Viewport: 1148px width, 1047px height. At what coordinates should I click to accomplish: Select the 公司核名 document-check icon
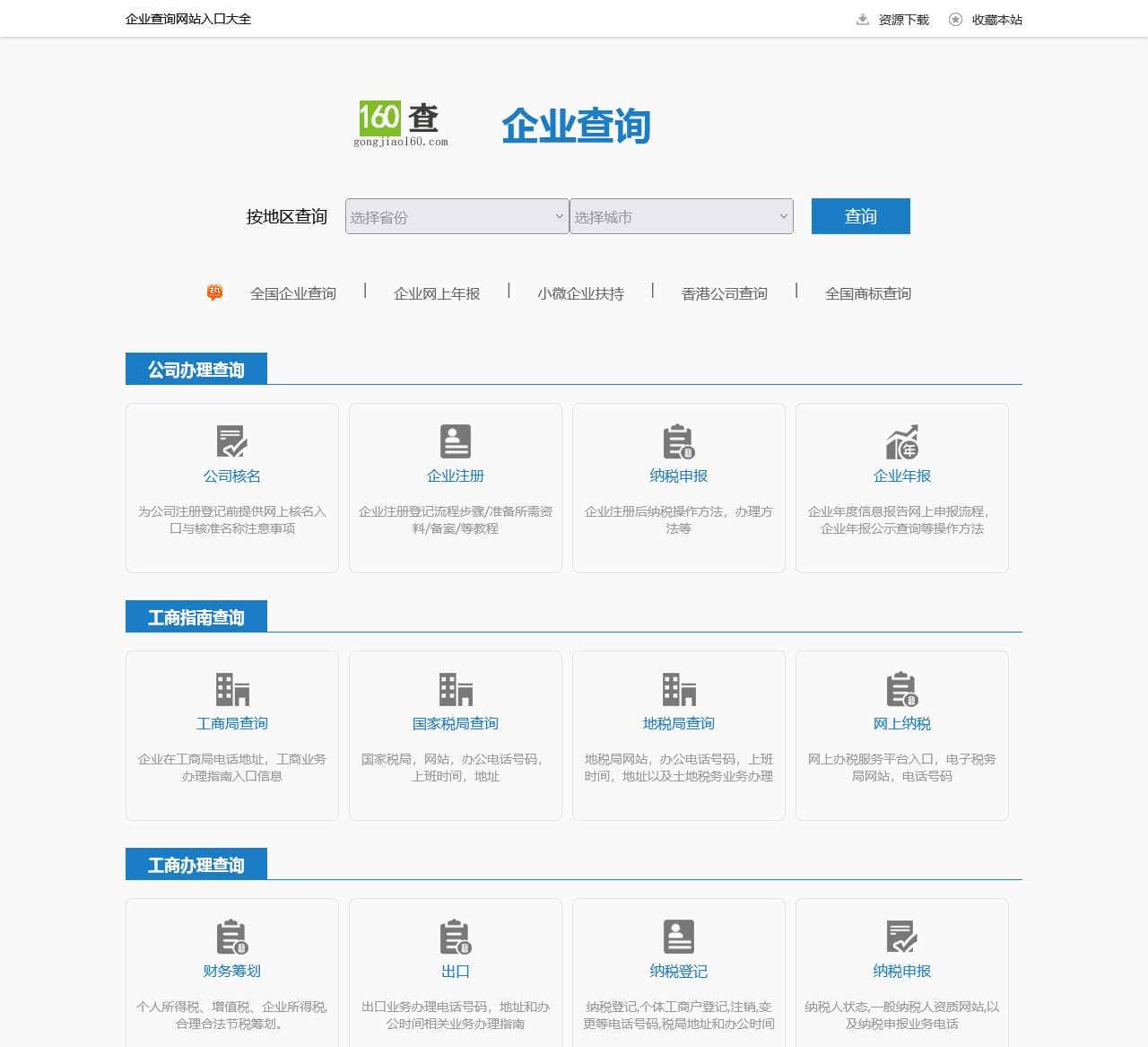click(x=230, y=441)
